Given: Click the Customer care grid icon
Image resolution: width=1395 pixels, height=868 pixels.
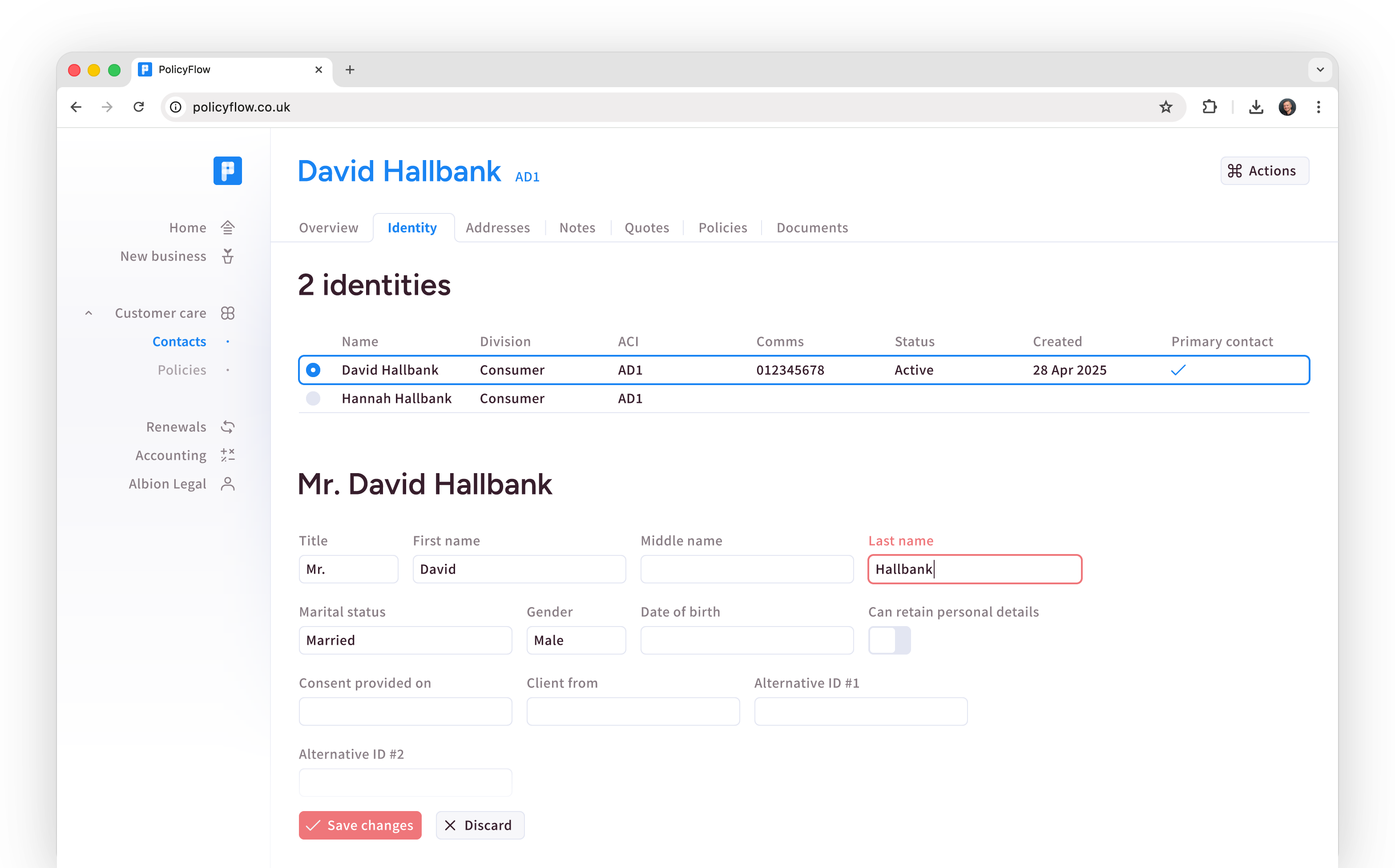Looking at the screenshot, I should pyautogui.click(x=227, y=313).
